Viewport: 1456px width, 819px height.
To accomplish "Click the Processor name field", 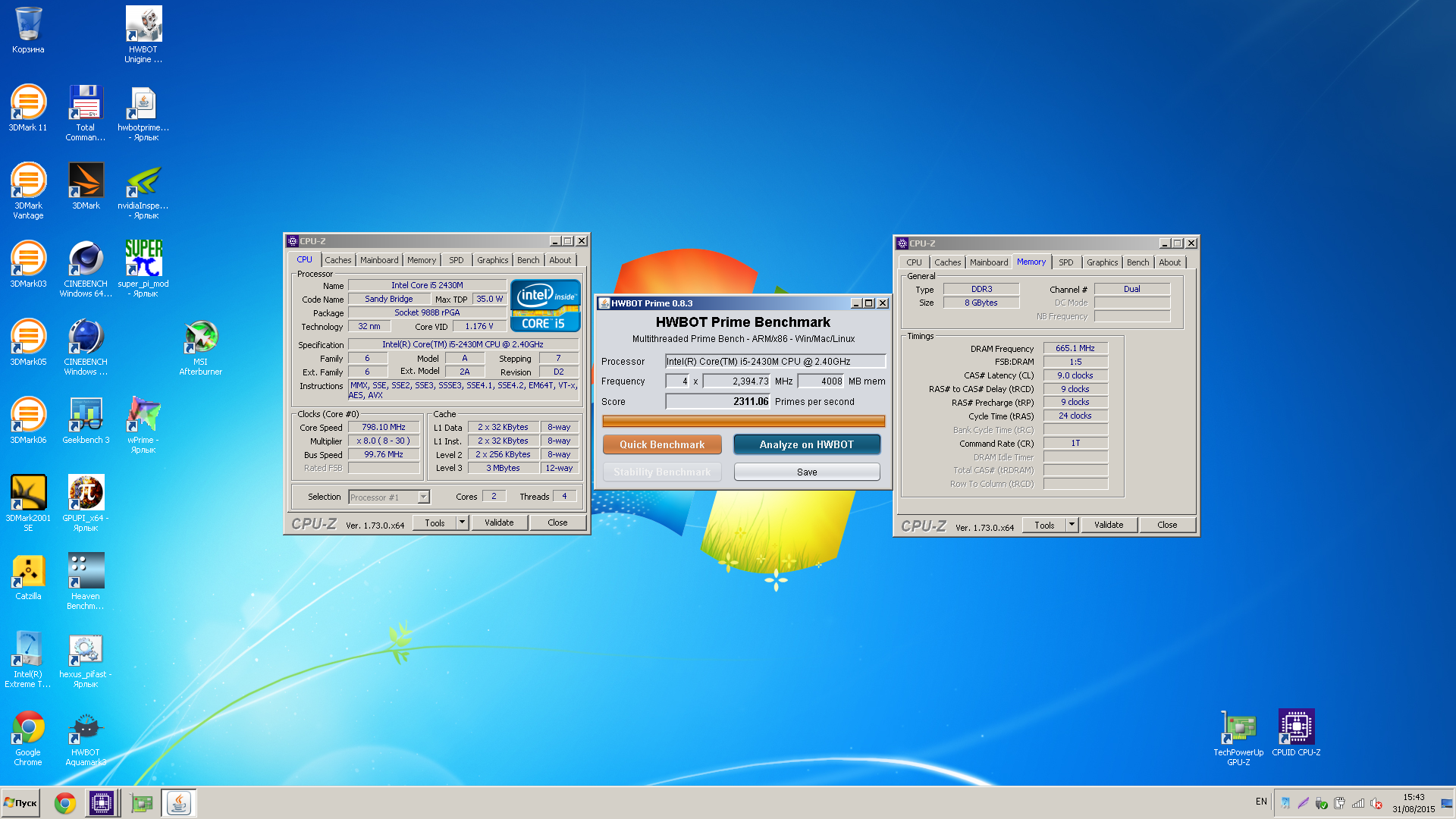I will [775, 362].
